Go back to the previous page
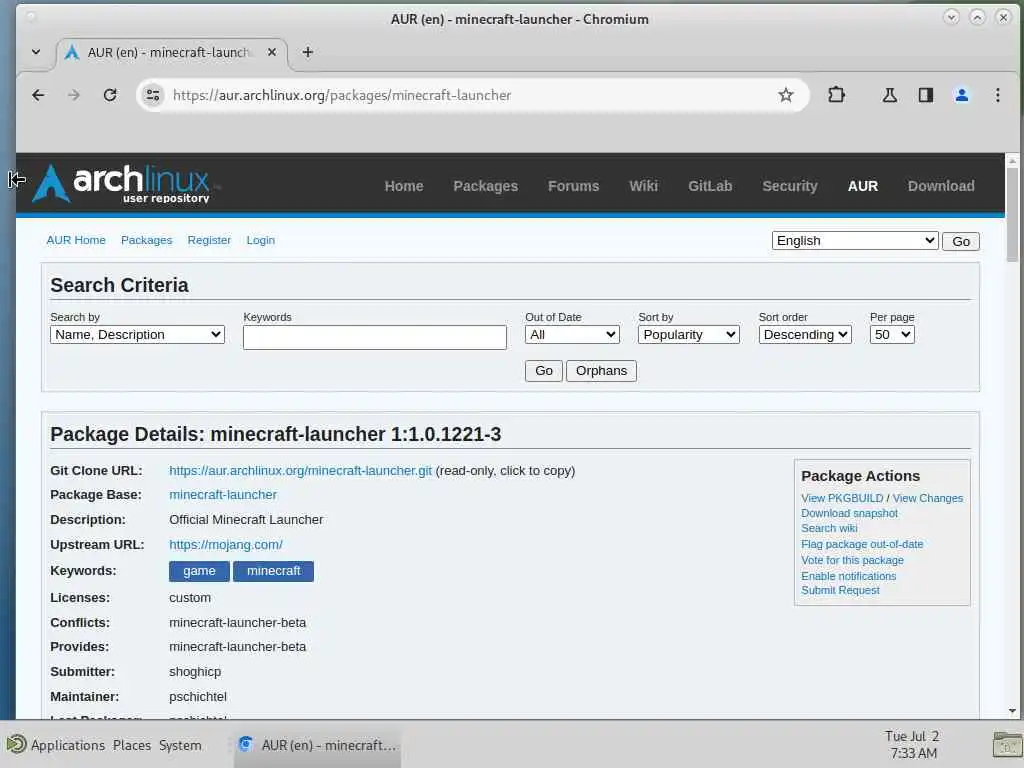This screenshot has width=1024, height=768. [38, 95]
